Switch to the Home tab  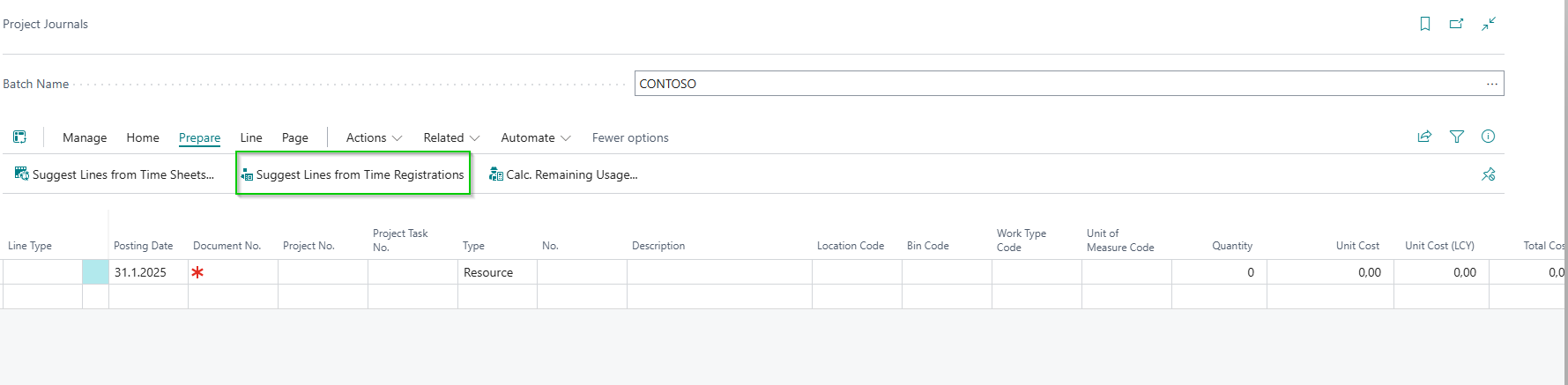(x=143, y=137)
